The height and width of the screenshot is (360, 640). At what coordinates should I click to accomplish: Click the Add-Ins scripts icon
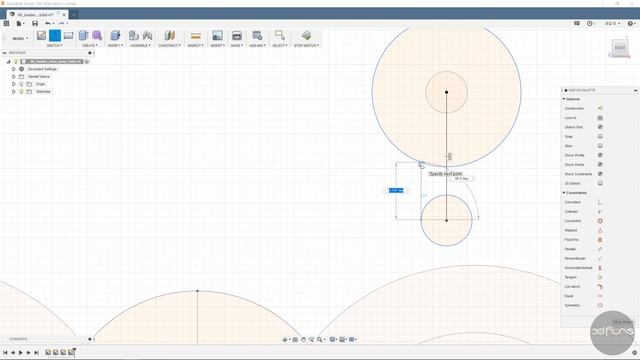pos(257,36)
